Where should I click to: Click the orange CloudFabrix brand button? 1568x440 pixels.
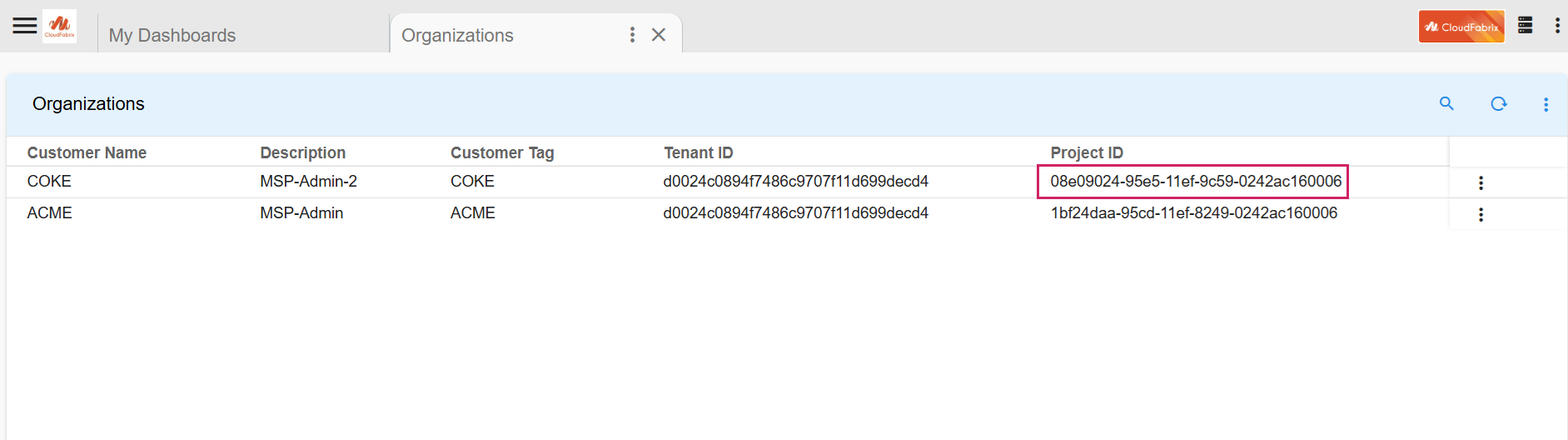1461,27
